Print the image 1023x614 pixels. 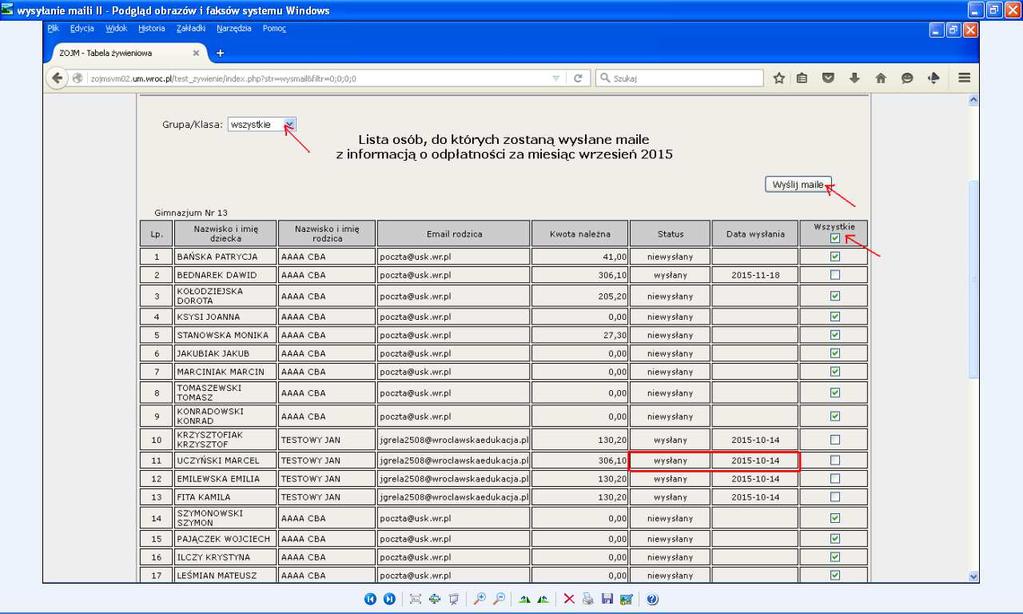tap(588, 598)
